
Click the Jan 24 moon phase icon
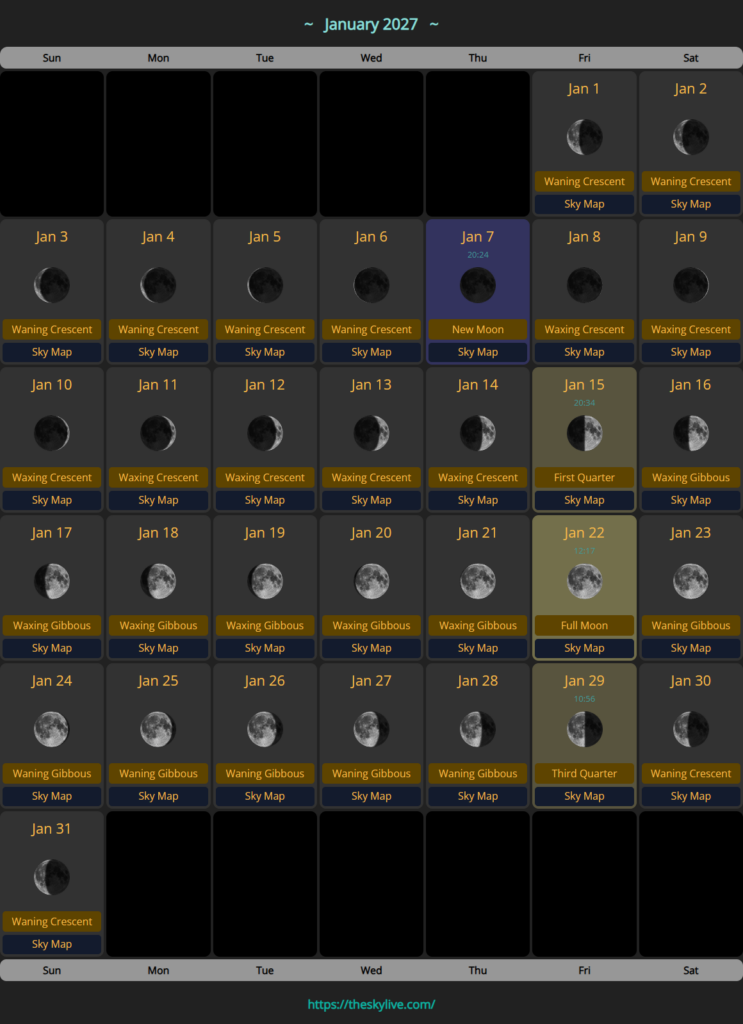52,729
